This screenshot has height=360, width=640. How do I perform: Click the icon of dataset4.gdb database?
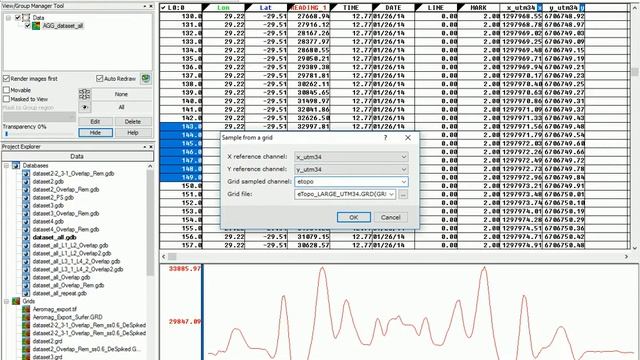click(x=26, y=221)
